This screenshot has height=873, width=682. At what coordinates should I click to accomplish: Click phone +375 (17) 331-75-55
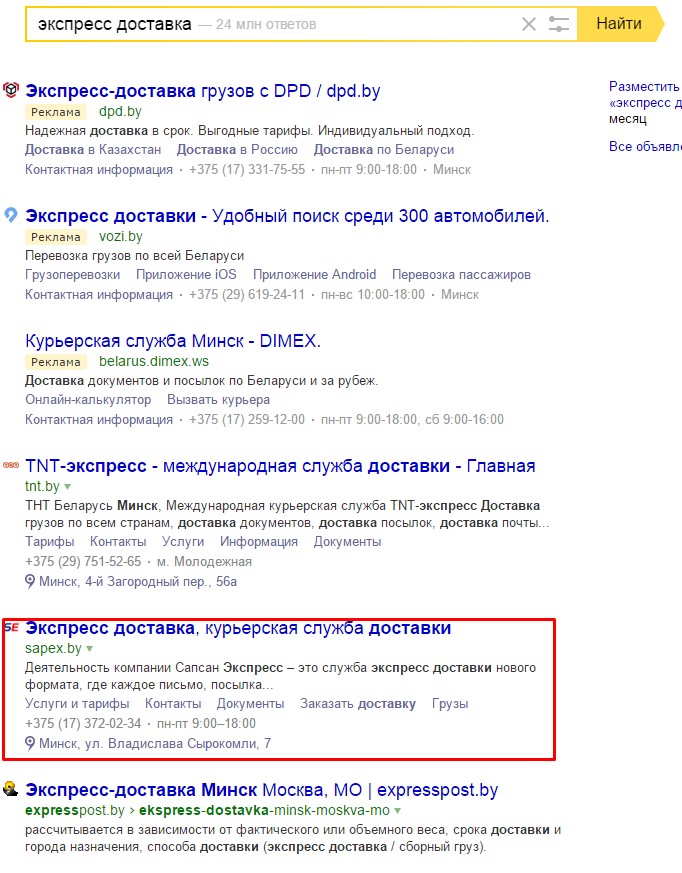tap(247, 170)
